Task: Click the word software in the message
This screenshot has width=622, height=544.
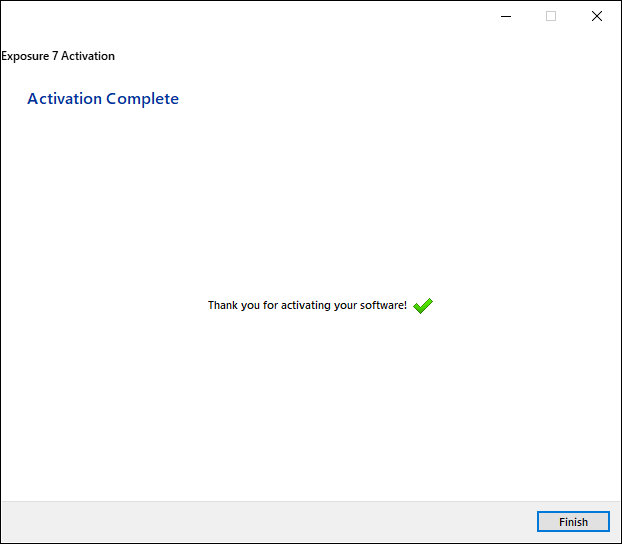Action: 382,306
